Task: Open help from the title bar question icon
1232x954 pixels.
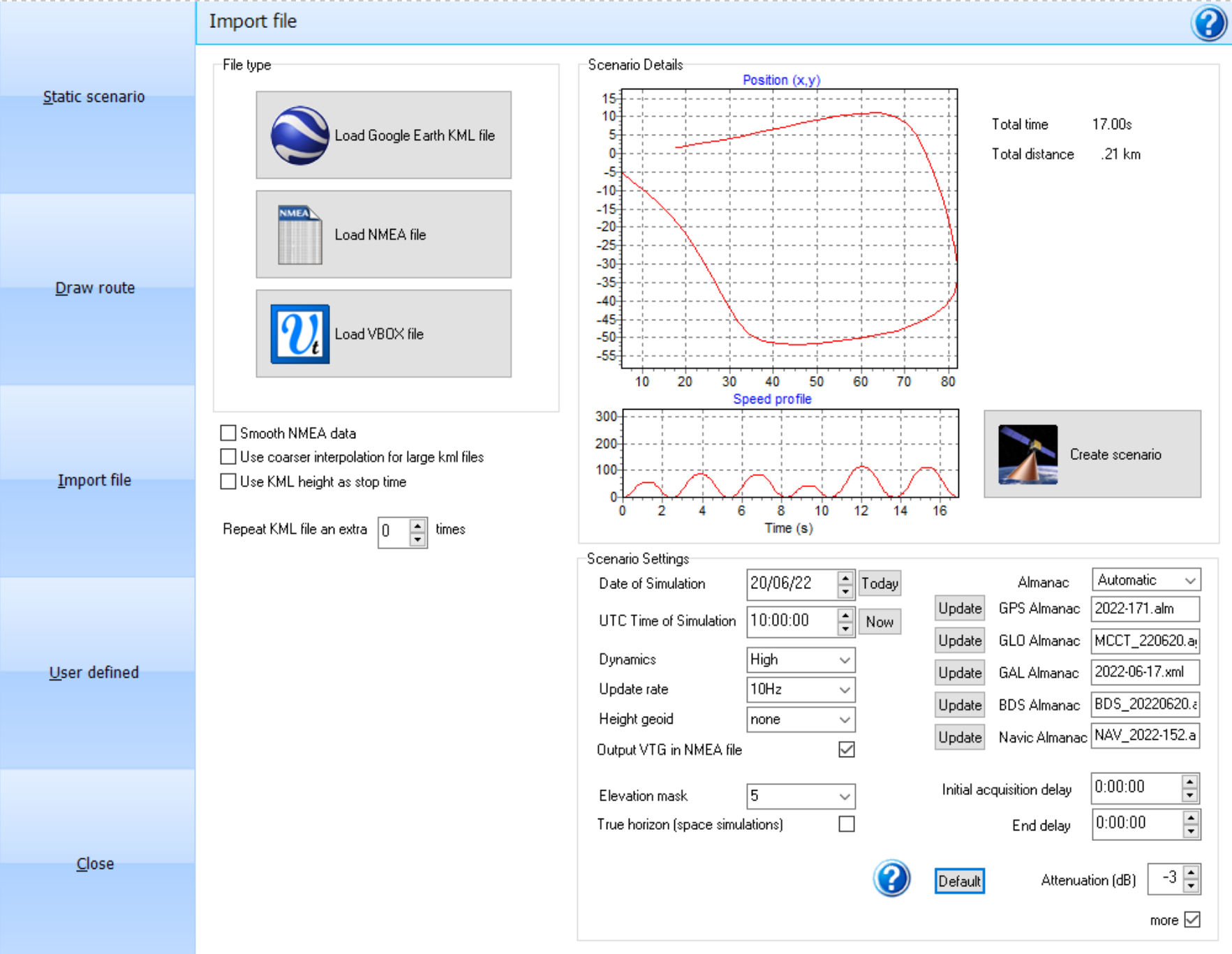Action: tap(1208, 22)
